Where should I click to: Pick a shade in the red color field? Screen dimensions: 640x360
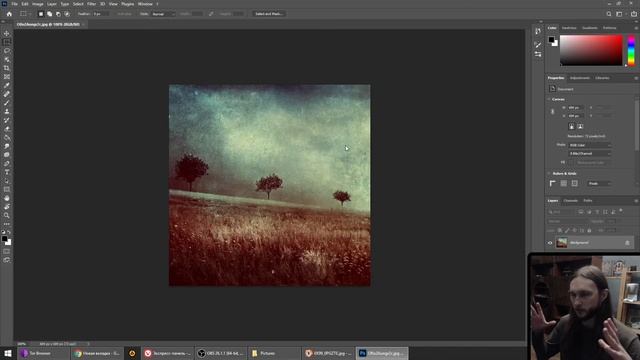point(591,50)
